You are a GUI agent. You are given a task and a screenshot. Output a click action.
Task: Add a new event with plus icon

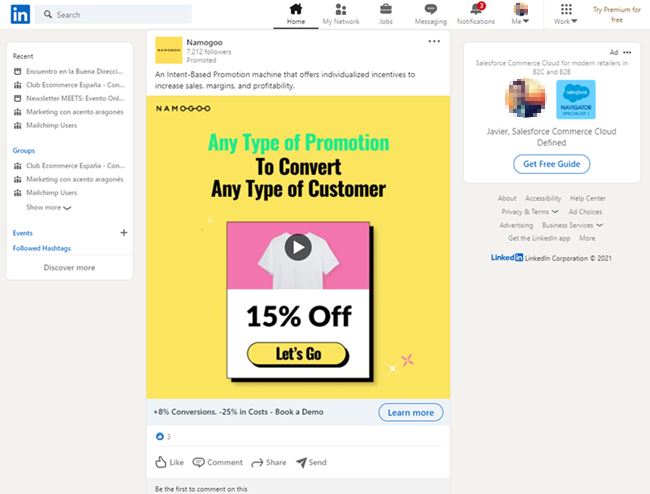(x=124, y=232)
